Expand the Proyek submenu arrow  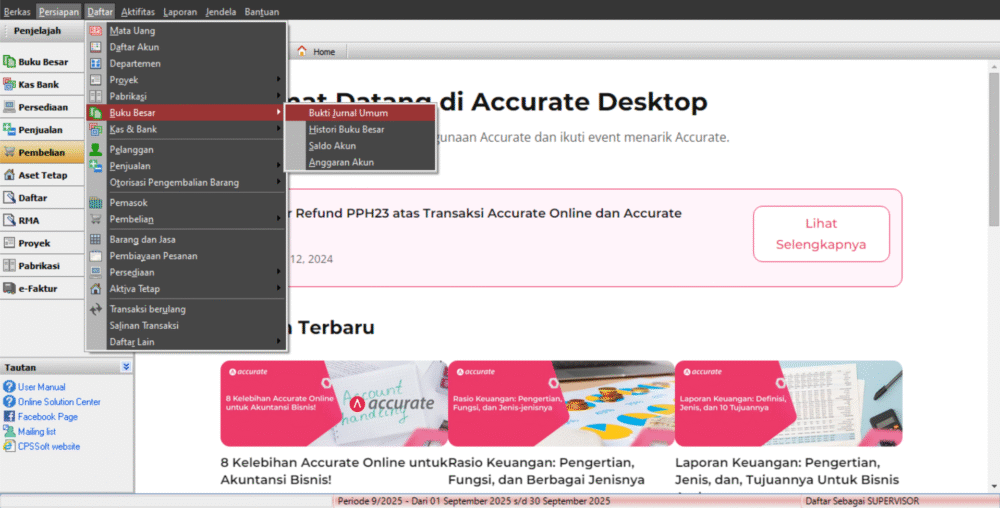[279, 80]
